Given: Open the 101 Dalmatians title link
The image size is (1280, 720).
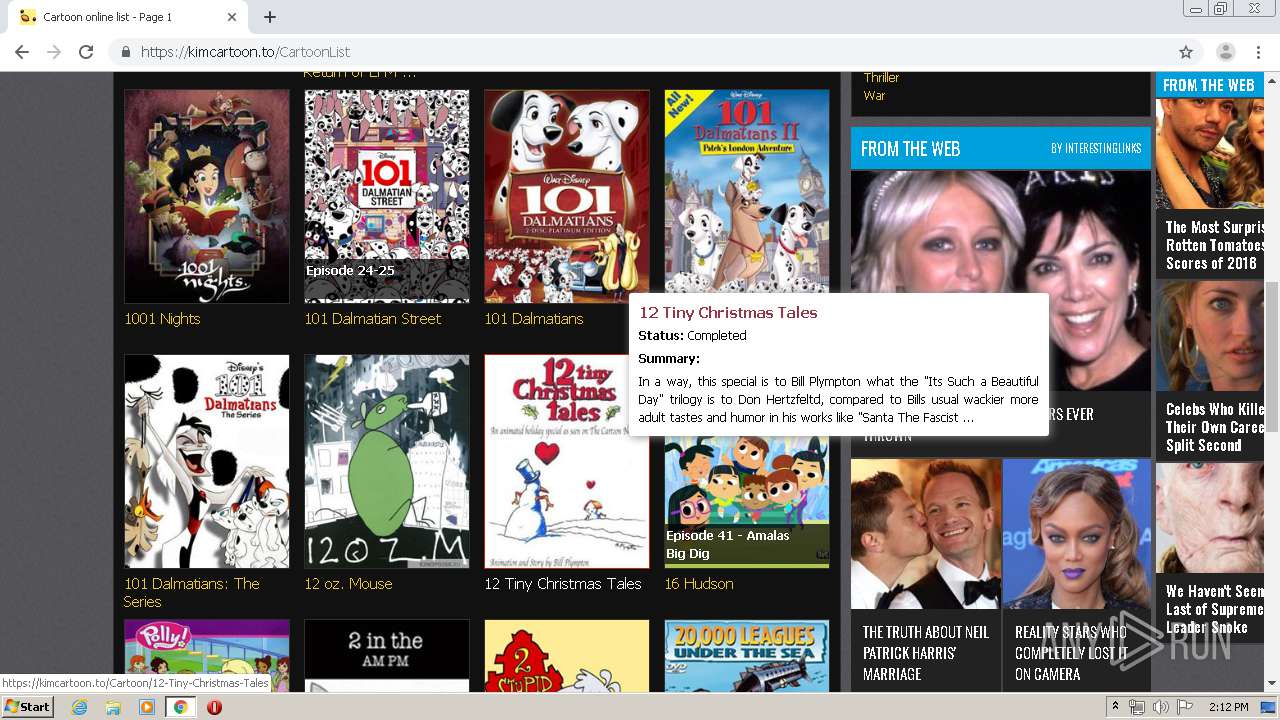Looking at the screenshot, I should [534, 319].
